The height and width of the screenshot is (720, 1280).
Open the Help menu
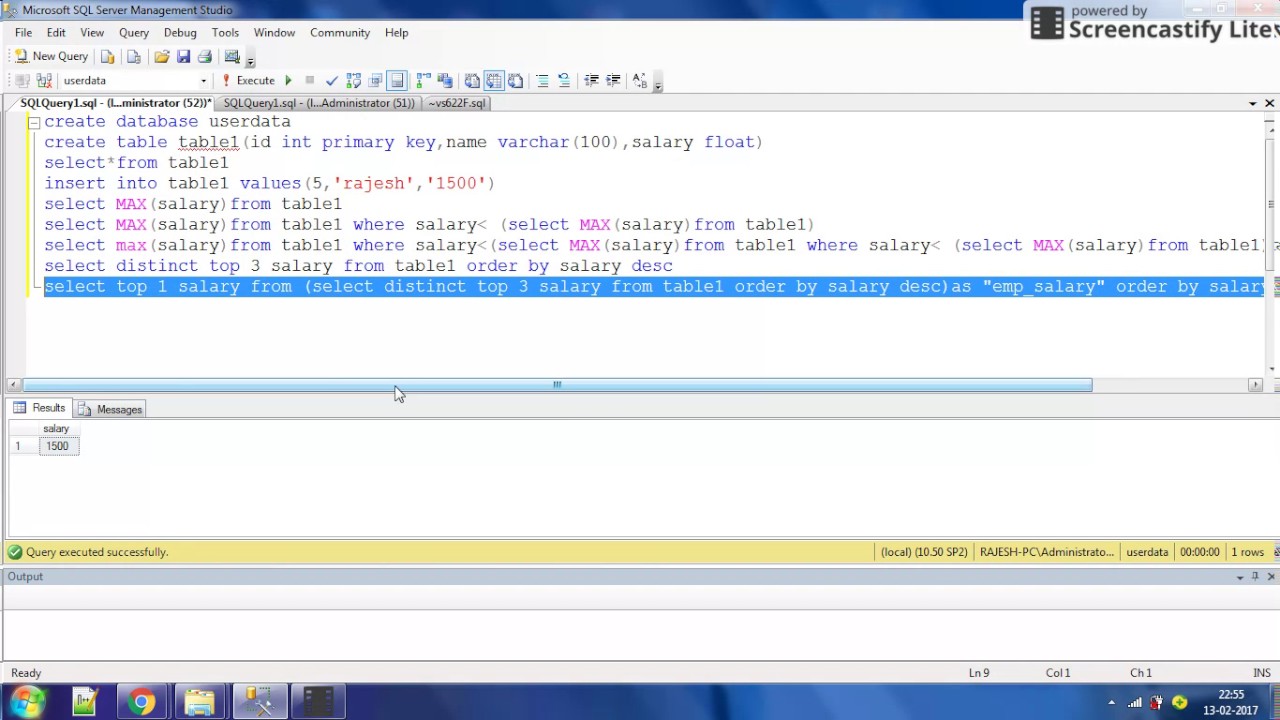[396, 33]
